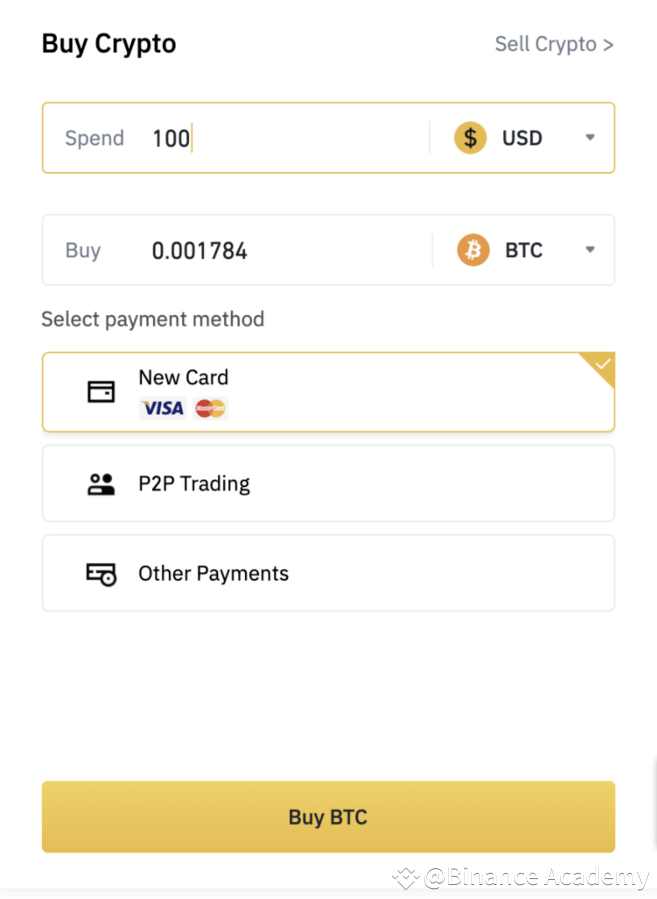The image size is (657, 899).
Task: Click the P2P Trading people icon
Action: 101,483
